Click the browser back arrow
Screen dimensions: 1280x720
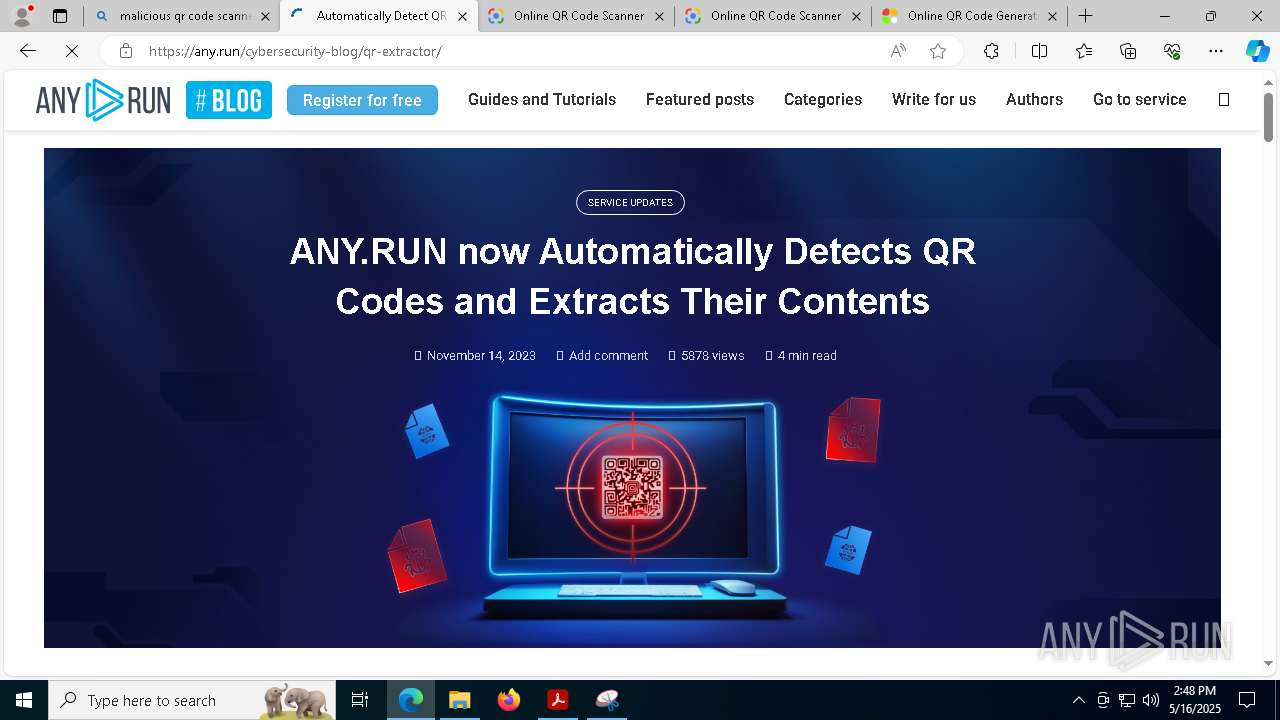pos(28,51)
